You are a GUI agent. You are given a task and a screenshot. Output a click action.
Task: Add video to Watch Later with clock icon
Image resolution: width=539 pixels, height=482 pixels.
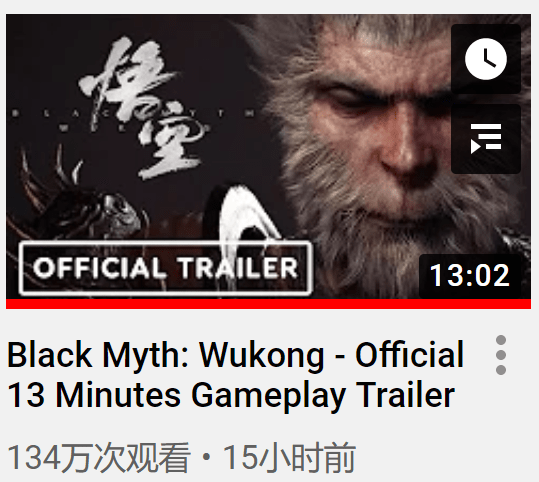click(x=486, y=59)
